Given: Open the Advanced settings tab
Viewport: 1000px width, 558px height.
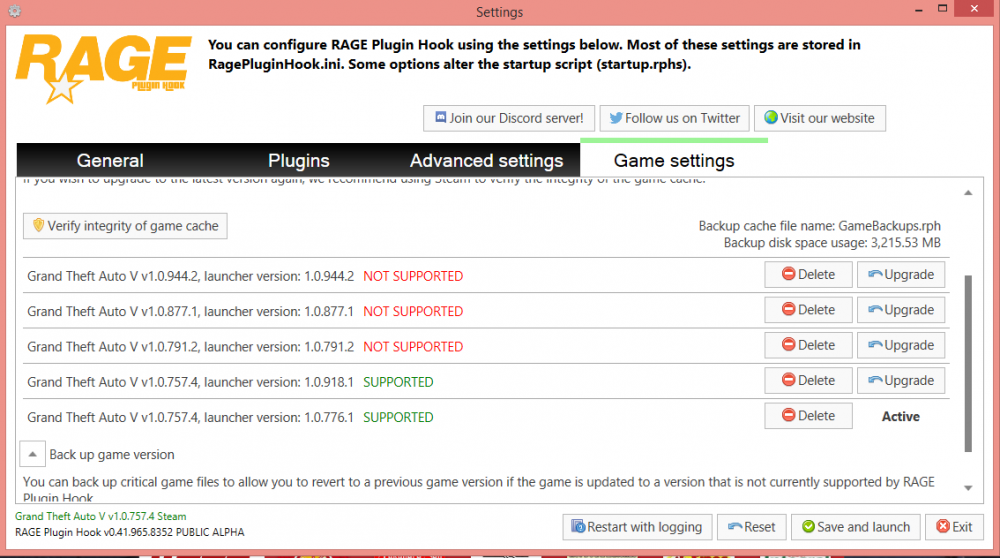Looking at the screenshot, I should (x=487, y=161).
